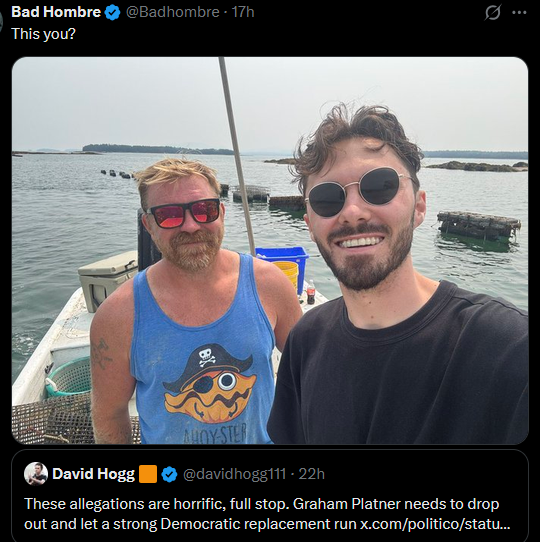540x542 pixels.
Task: Click David Hogg's blue verified checkmark
Action: [x=169, y=474]
